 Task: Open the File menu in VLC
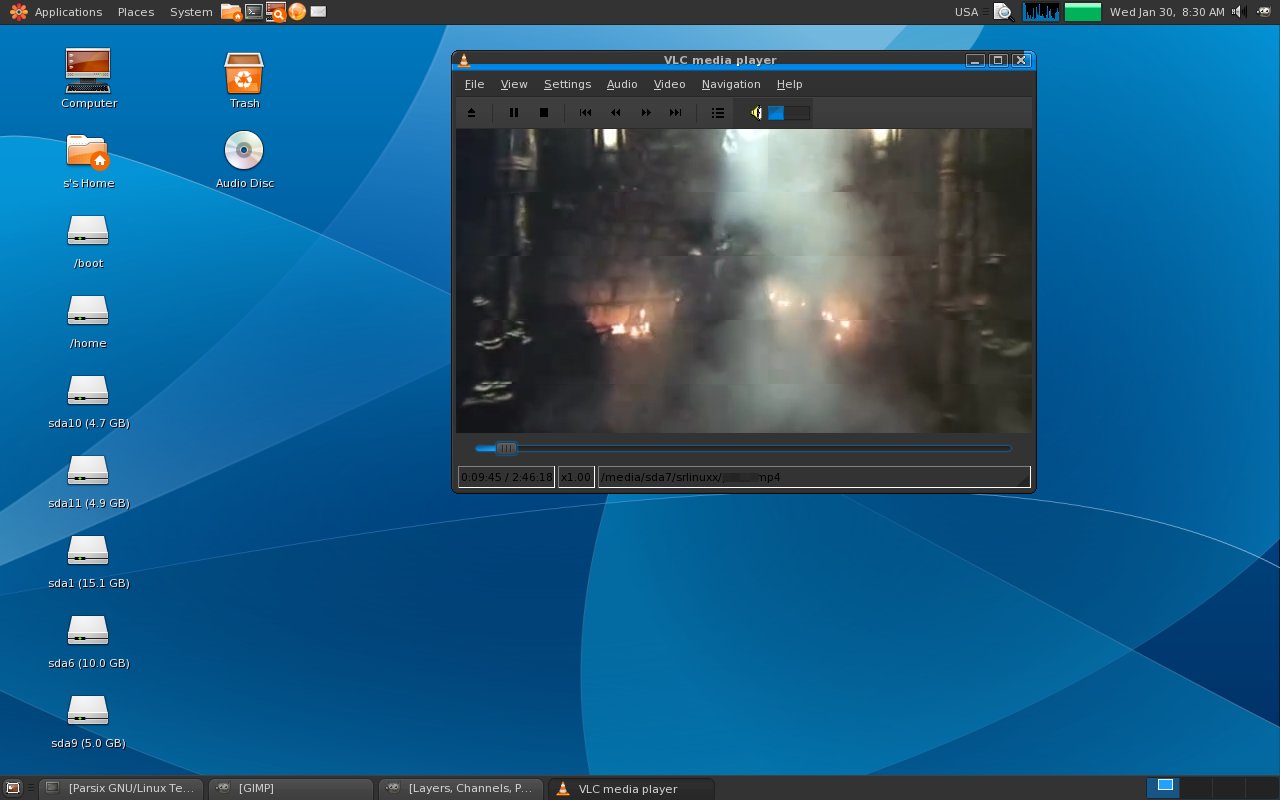474,84
